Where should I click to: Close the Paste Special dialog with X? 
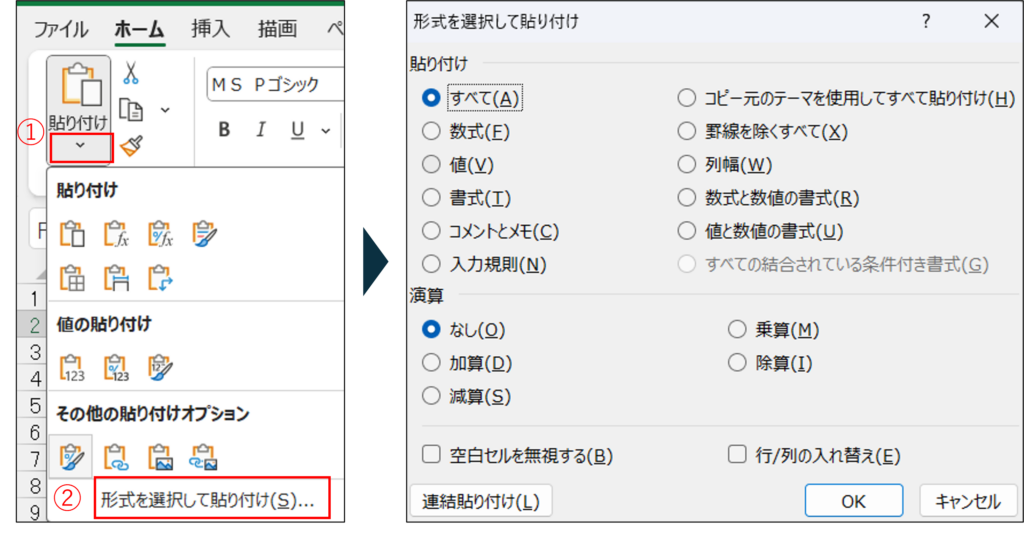pos(991,22)
